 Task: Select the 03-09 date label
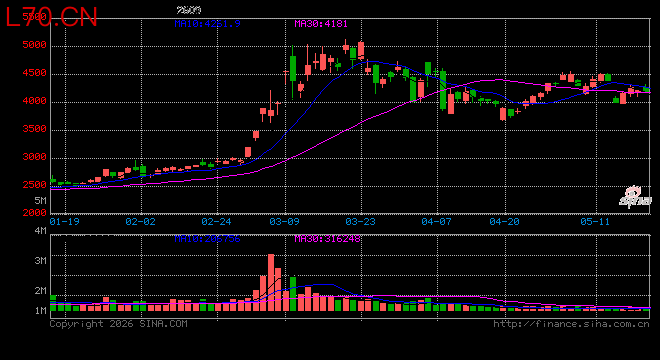[x=285, y=221]
